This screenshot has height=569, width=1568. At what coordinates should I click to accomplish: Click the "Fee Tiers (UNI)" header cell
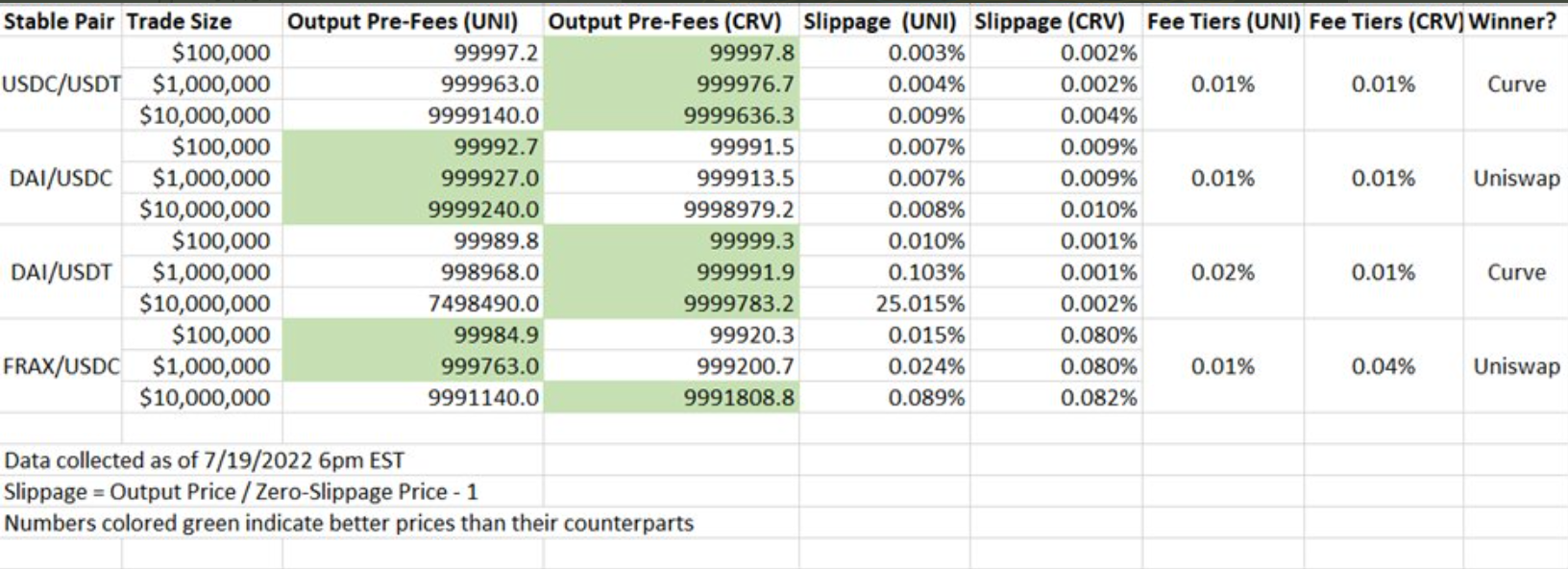tap(1223, 21)
